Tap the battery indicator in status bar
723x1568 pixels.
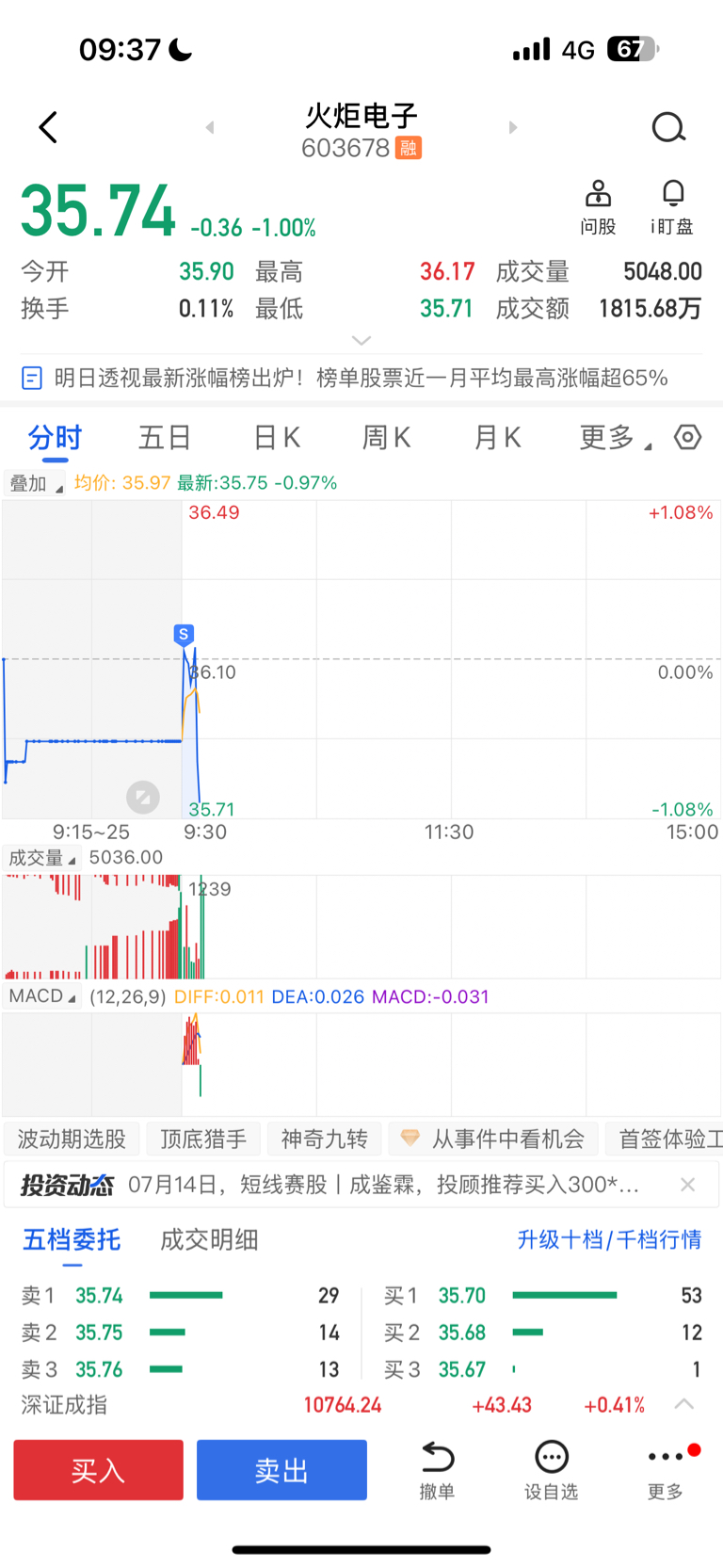[x=633, y=49]
